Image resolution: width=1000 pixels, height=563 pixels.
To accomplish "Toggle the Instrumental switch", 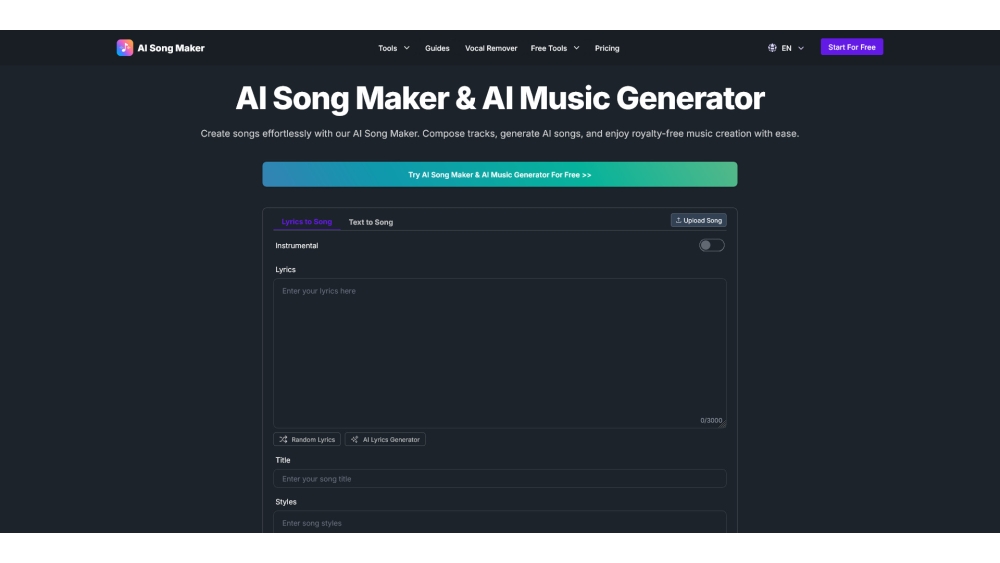I will tap(712, 245).
